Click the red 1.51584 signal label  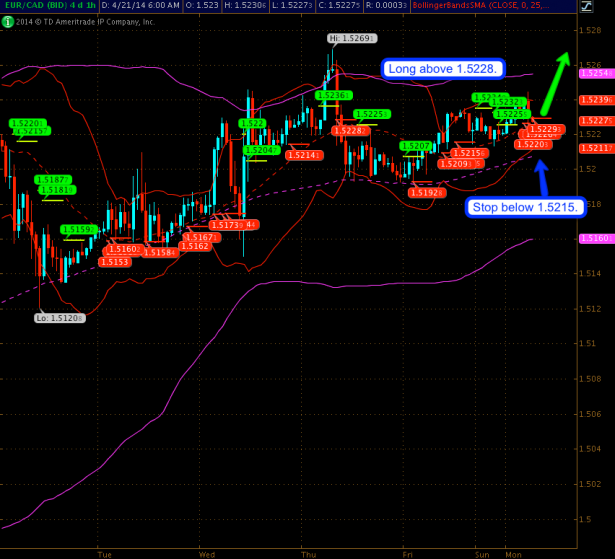pyautogui.click(x=159, y=252)
